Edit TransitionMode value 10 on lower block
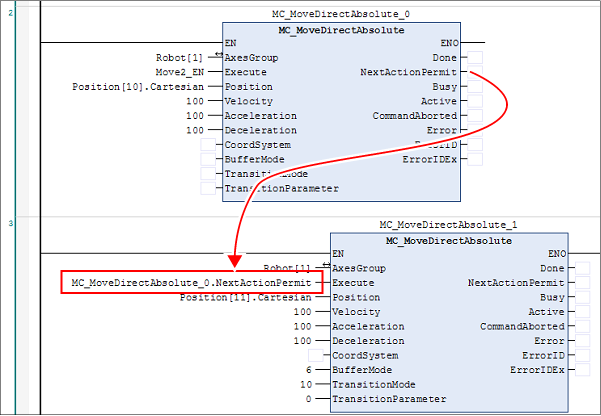 click(311, 384)
